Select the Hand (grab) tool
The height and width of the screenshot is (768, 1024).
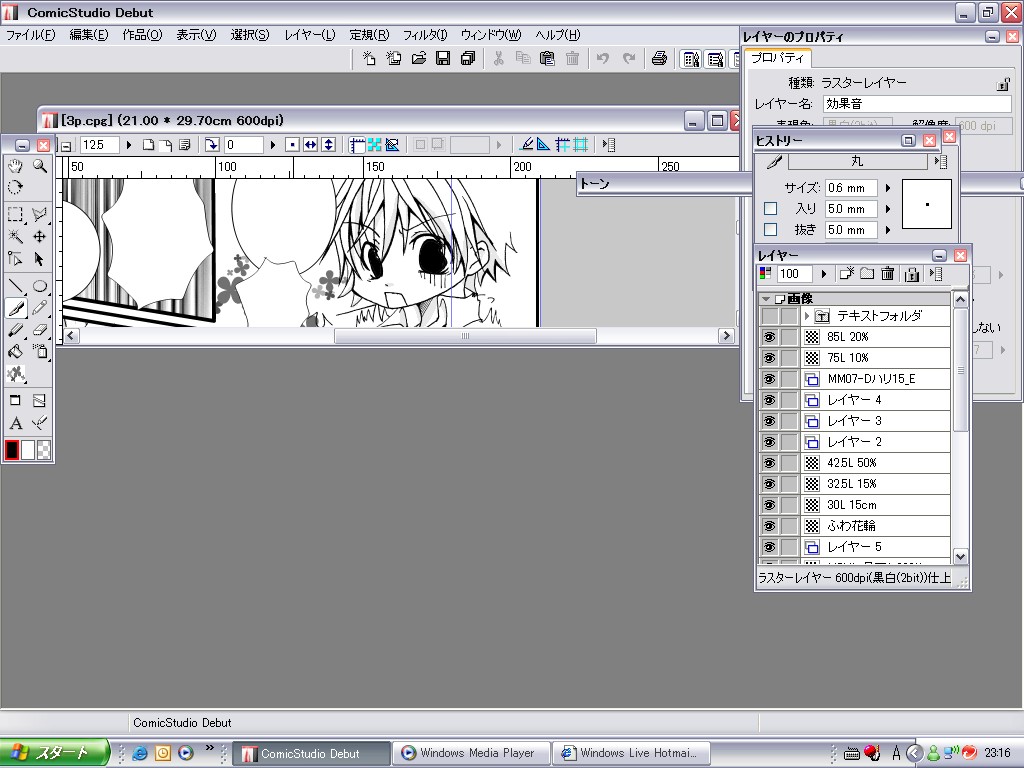[x=16, y=166]
